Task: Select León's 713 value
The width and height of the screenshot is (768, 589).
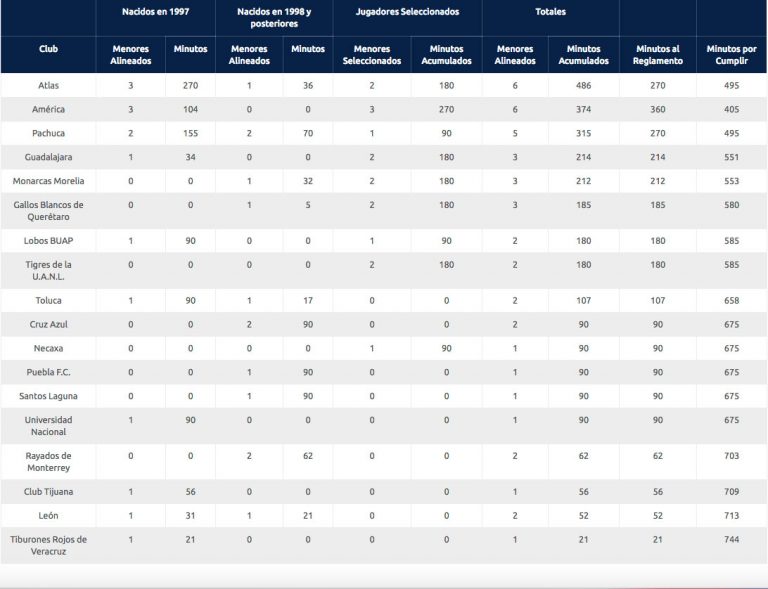Action: pyautogui.click(x=732, y=516)
